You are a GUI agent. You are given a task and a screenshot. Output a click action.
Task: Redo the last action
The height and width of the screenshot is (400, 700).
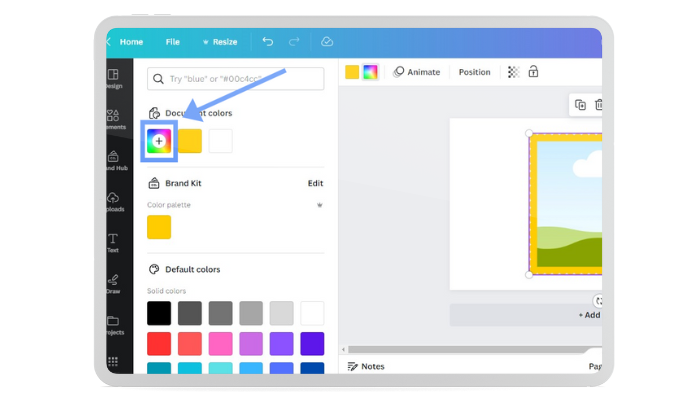[294, 42]
